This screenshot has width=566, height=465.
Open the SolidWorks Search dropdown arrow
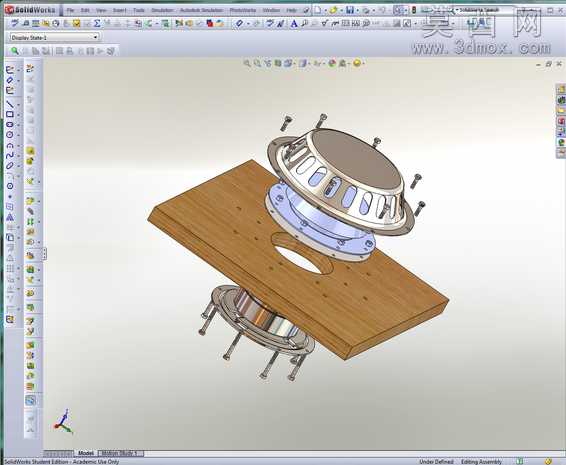coord(457,10)
